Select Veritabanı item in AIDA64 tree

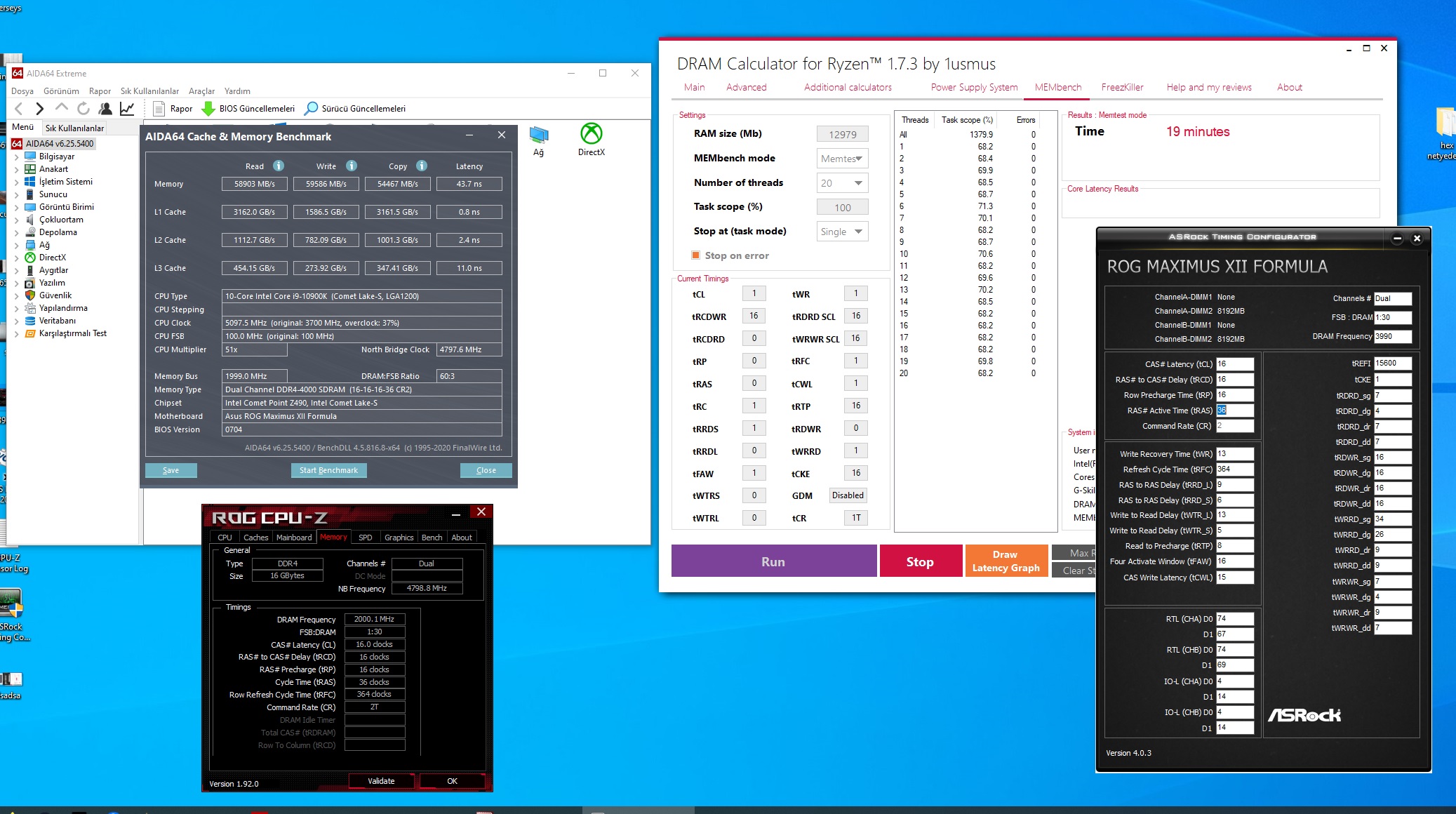point(58,321)
